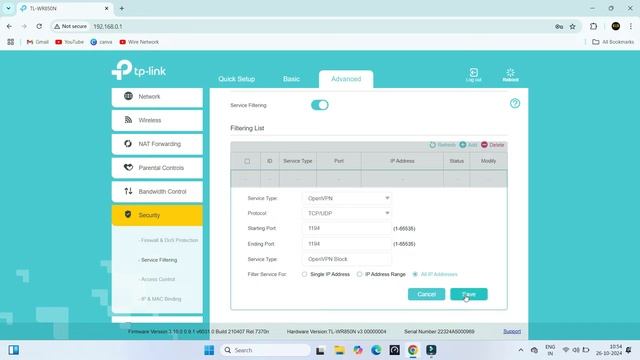The image size is (640, 360).
Task: Click the OpenVPN Block name field
Action: tap(347, 259)
